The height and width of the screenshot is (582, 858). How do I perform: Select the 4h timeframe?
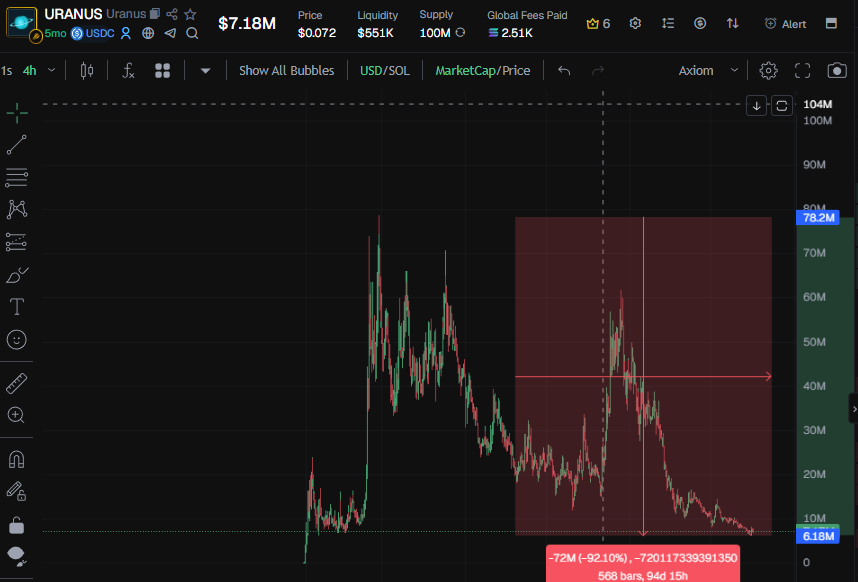point(30,71)
